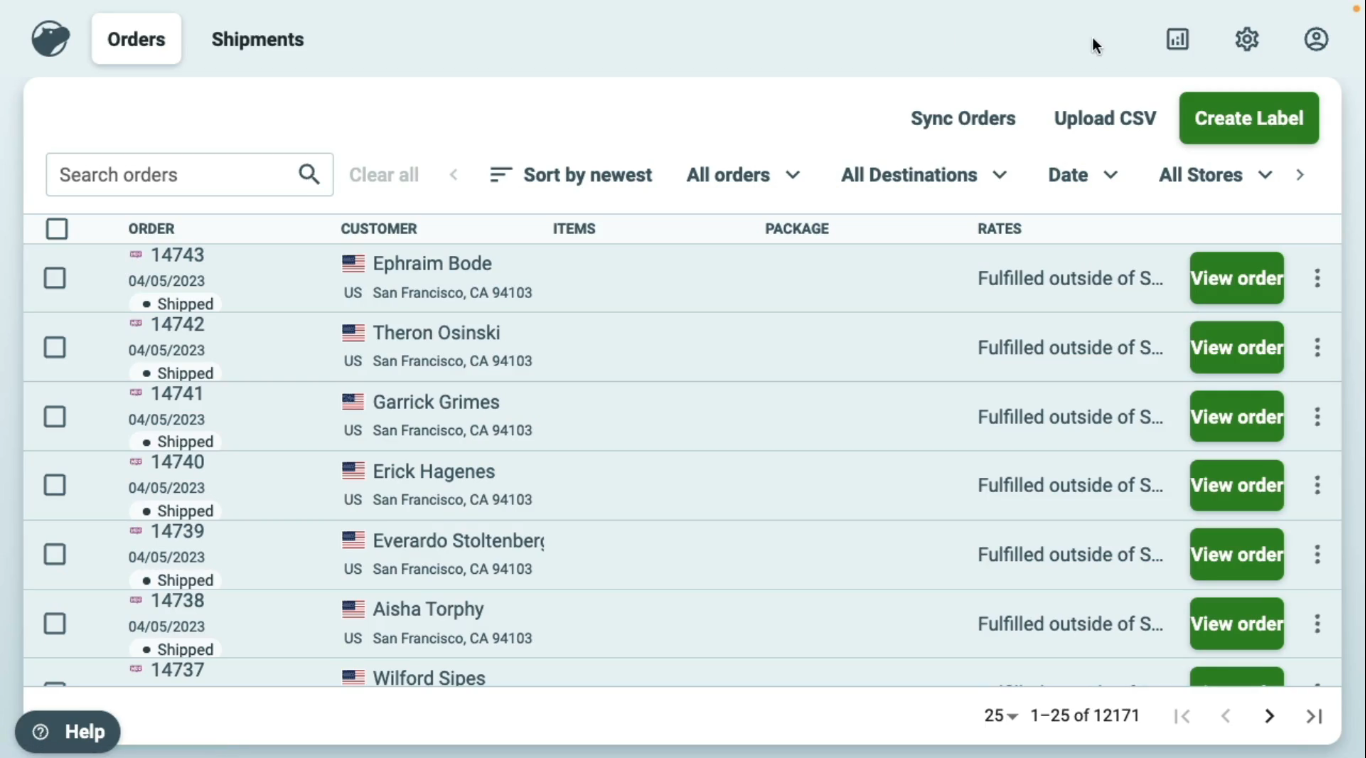The image size is (1366, 758).
Task: Jump to the last page of orders
Action: [1314, 716]
